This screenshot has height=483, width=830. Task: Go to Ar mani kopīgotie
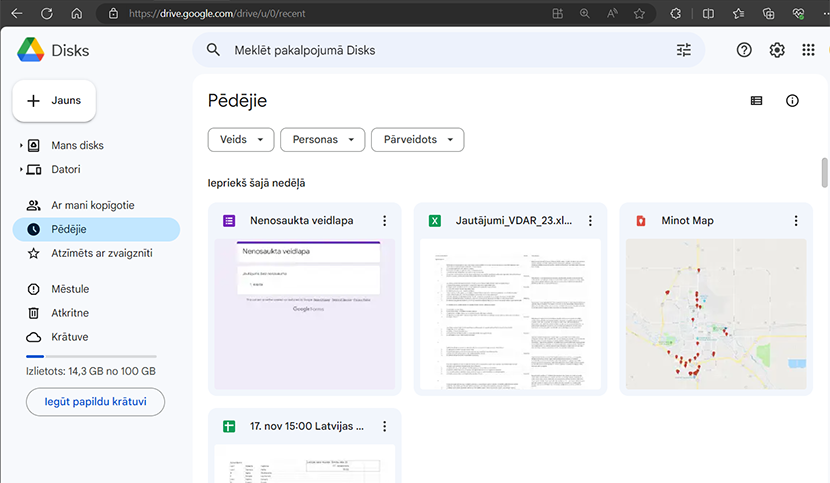coord(92,205)
